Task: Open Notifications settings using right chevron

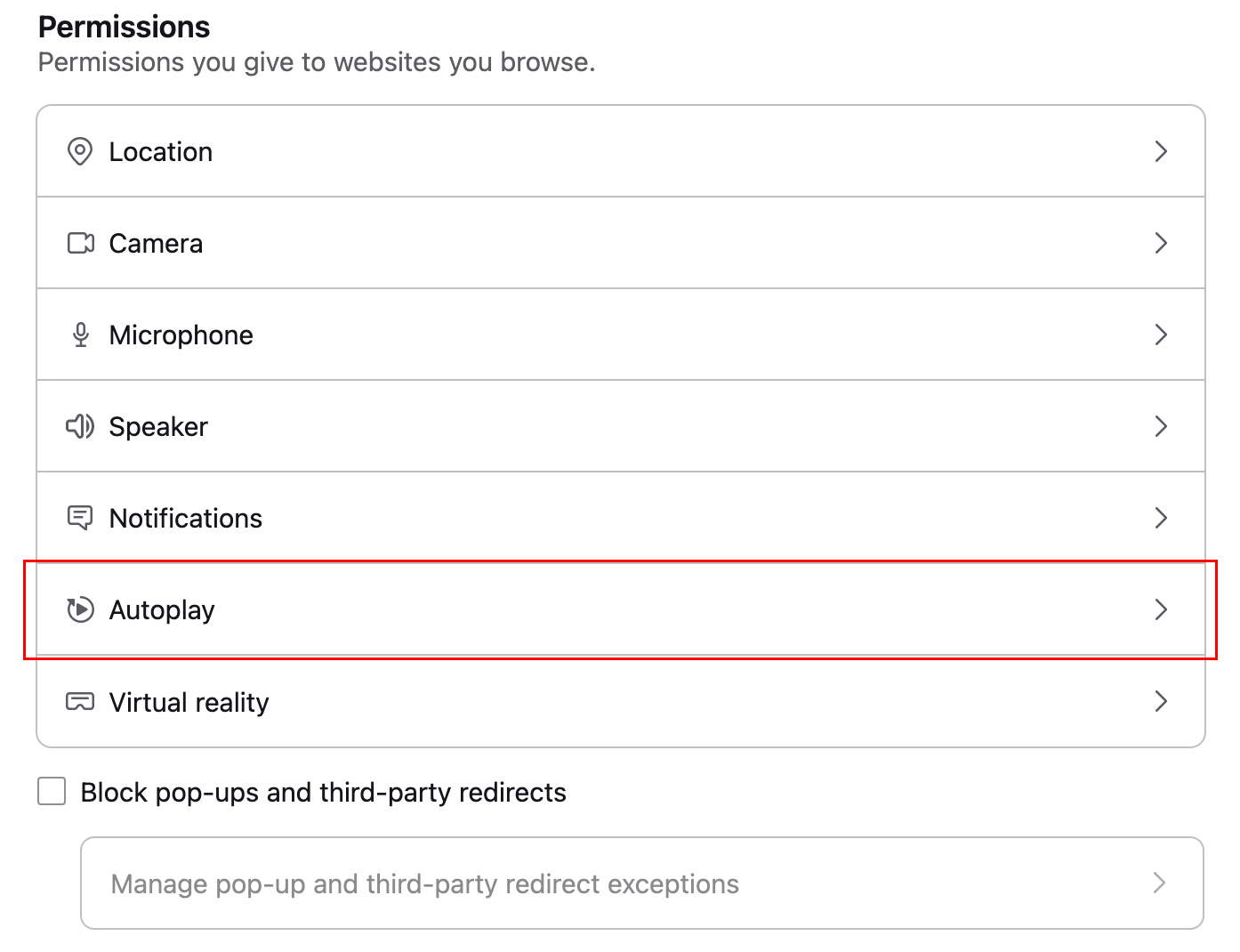Action: coord(1160,518)
